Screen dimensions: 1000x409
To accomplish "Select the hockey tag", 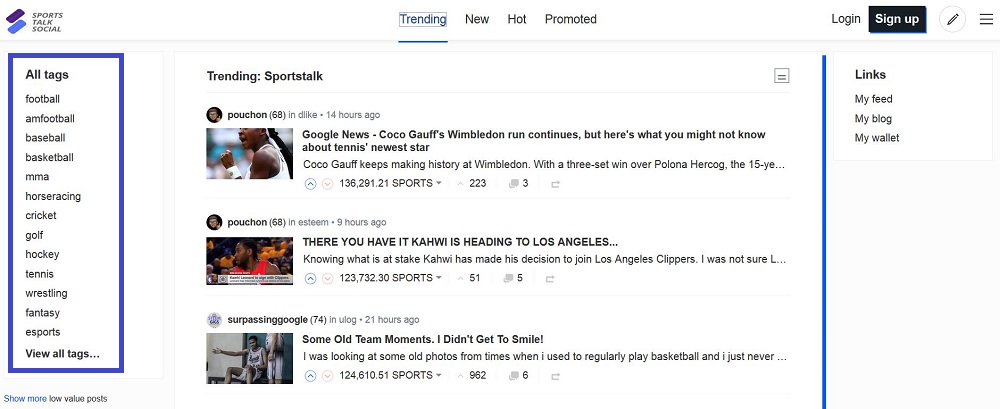I will pyautogui.click(x=42, y=255).
